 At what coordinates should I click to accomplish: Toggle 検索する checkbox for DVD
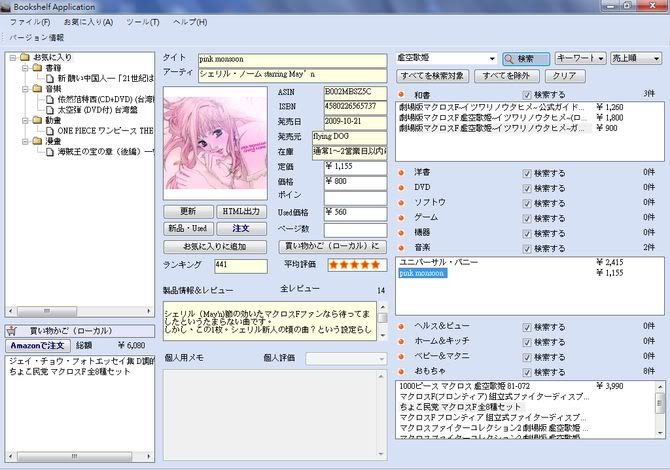click(x=527, y=188)
